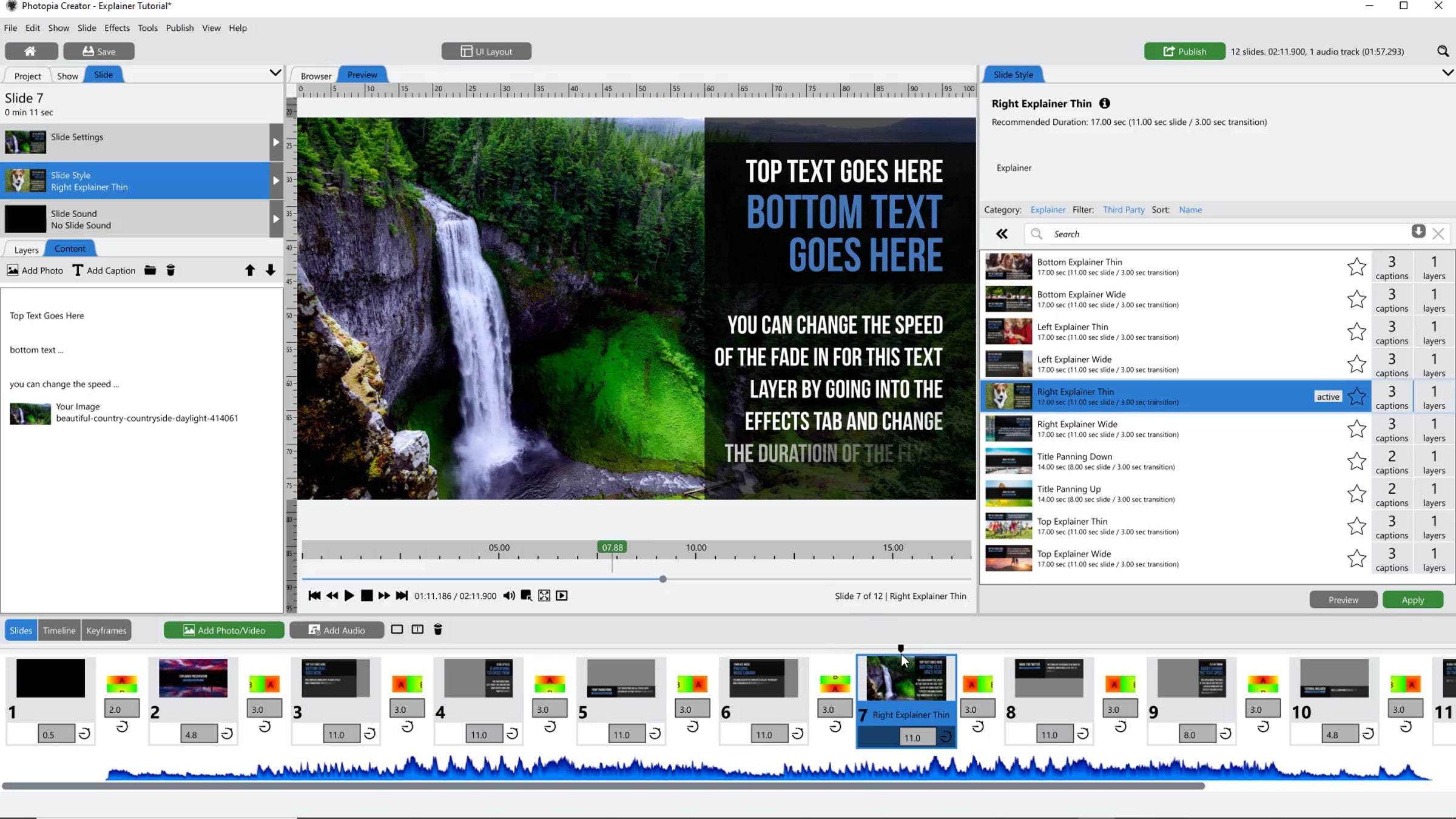Image resolution: width=1456 pixels, height=819 pixels.
Task: Favorite the Right Explainer Wide style
Action: (1357, 429)
